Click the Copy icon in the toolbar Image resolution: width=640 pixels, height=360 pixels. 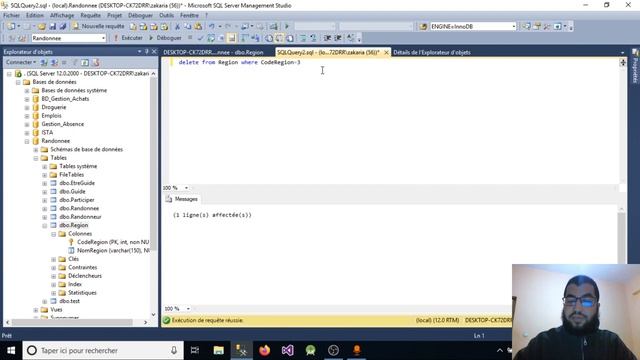187,26
